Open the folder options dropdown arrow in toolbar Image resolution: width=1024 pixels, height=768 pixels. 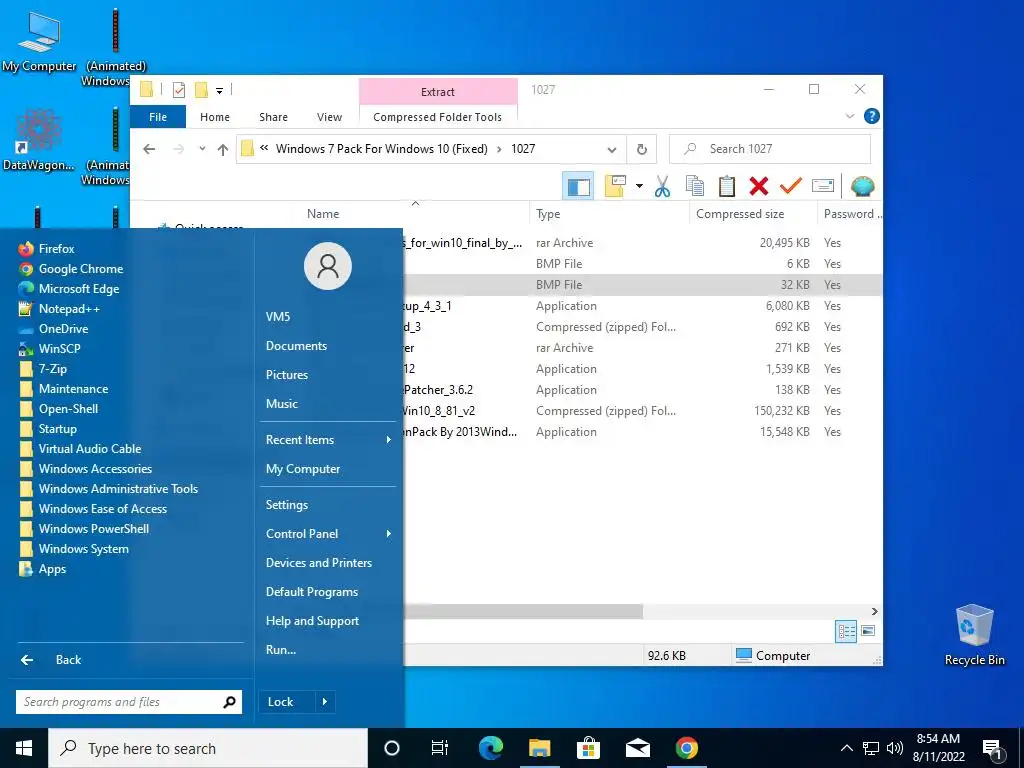point(639,186)
